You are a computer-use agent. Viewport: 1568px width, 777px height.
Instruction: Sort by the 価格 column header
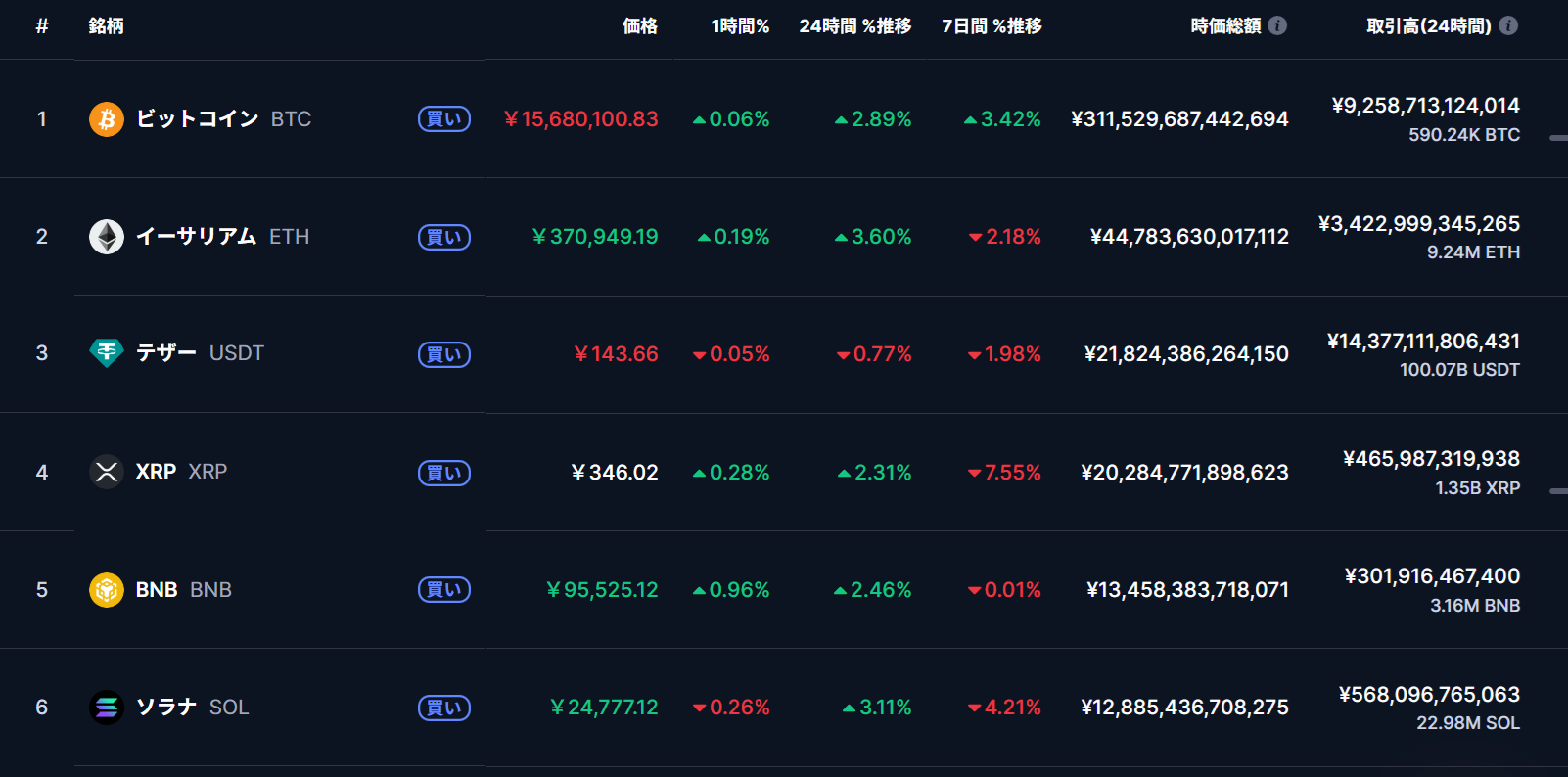pyautogui.click(x=640, y=26)
